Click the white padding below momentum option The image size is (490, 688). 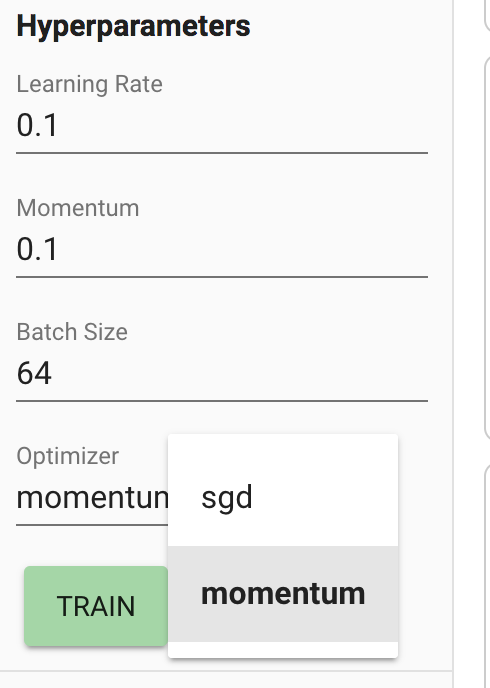(x=283, y=649)
